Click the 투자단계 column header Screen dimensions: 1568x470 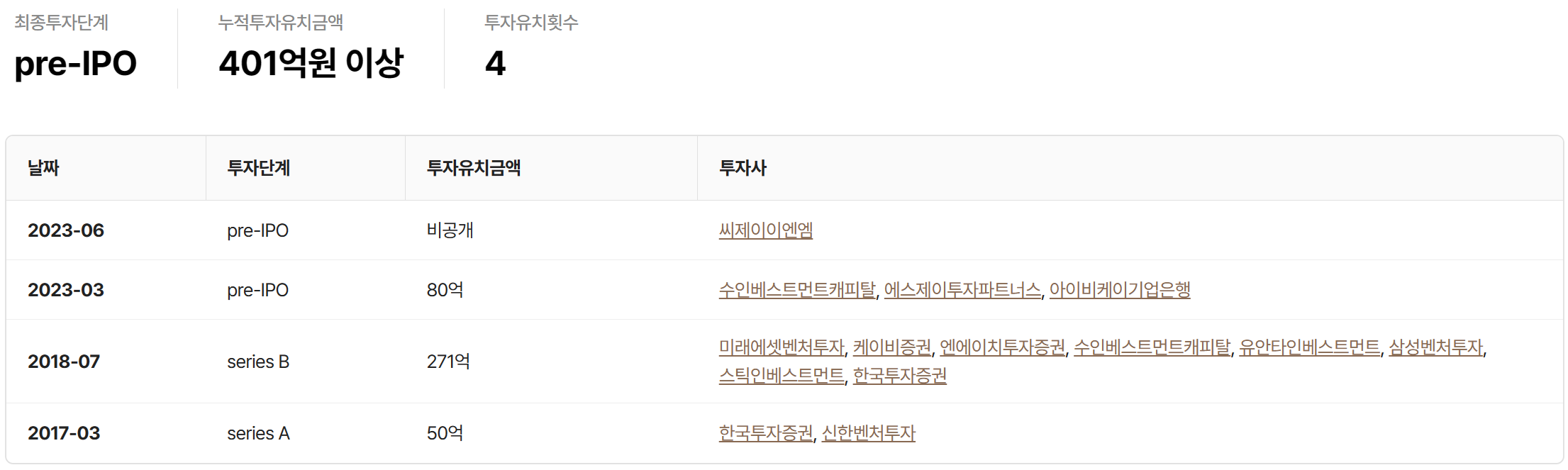[258, 168]
